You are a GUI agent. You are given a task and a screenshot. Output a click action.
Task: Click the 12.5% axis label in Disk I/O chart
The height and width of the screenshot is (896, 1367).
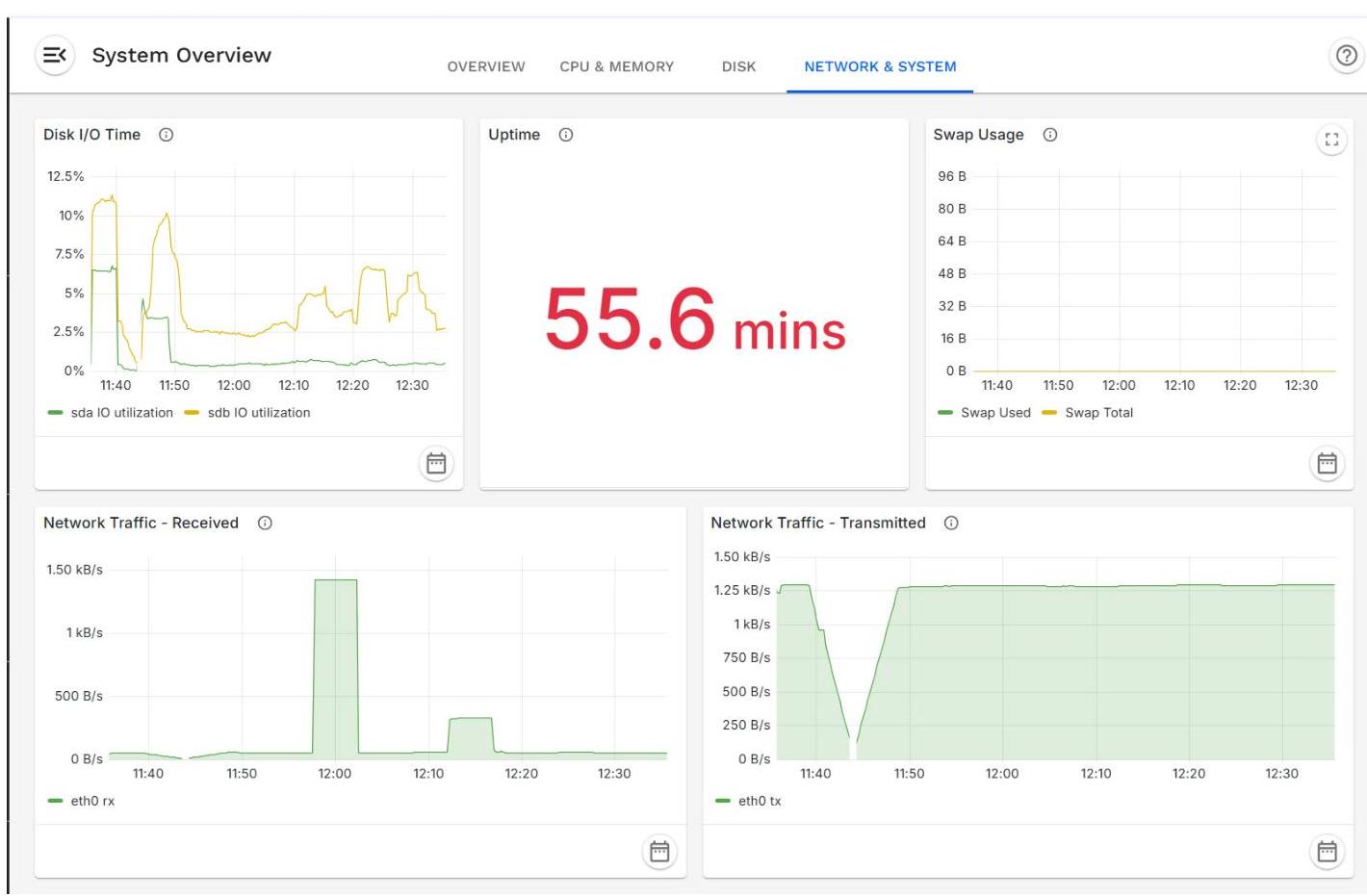(x=65, y=176)
